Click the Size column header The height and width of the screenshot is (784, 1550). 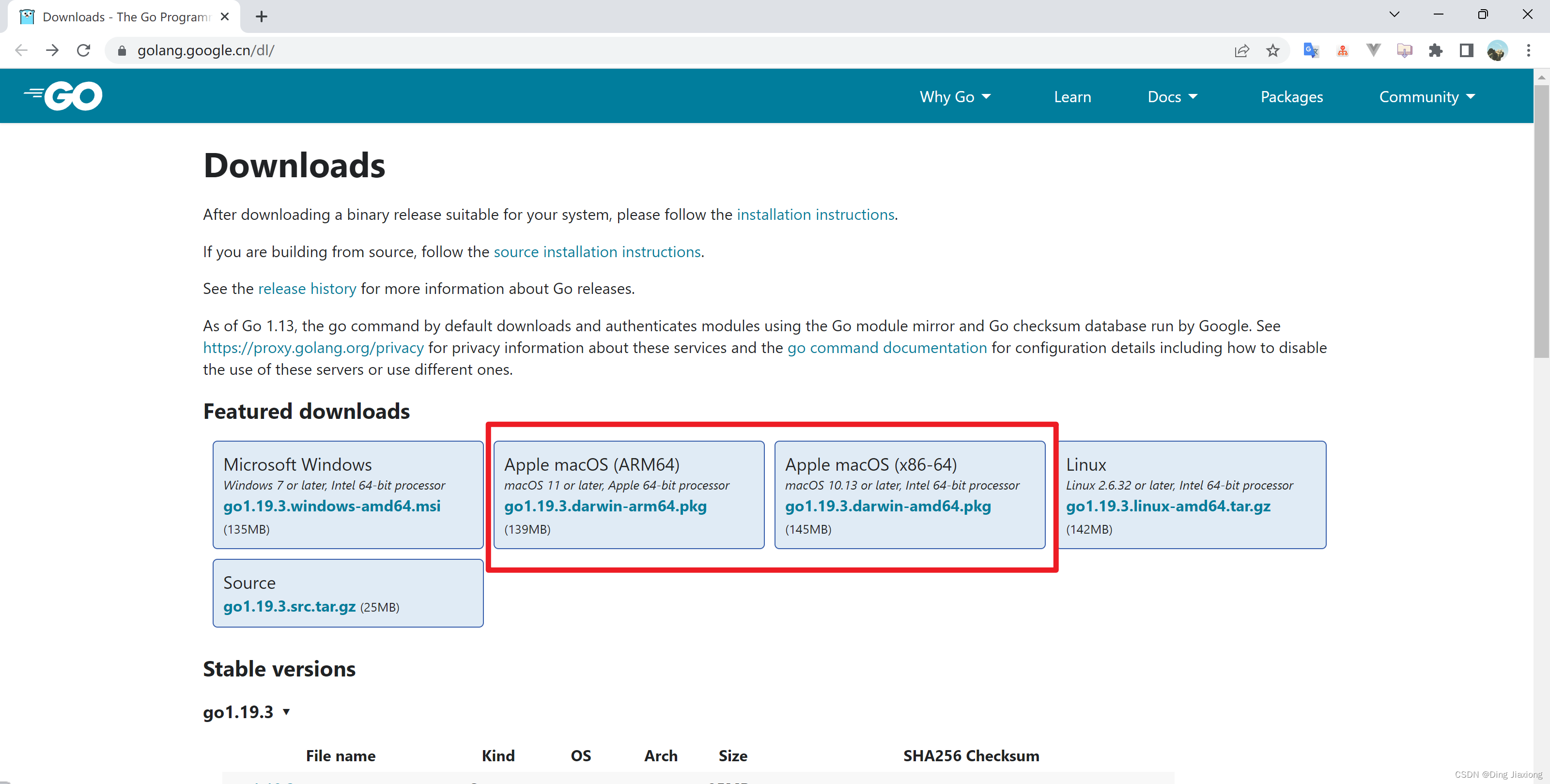click(733, 756)
